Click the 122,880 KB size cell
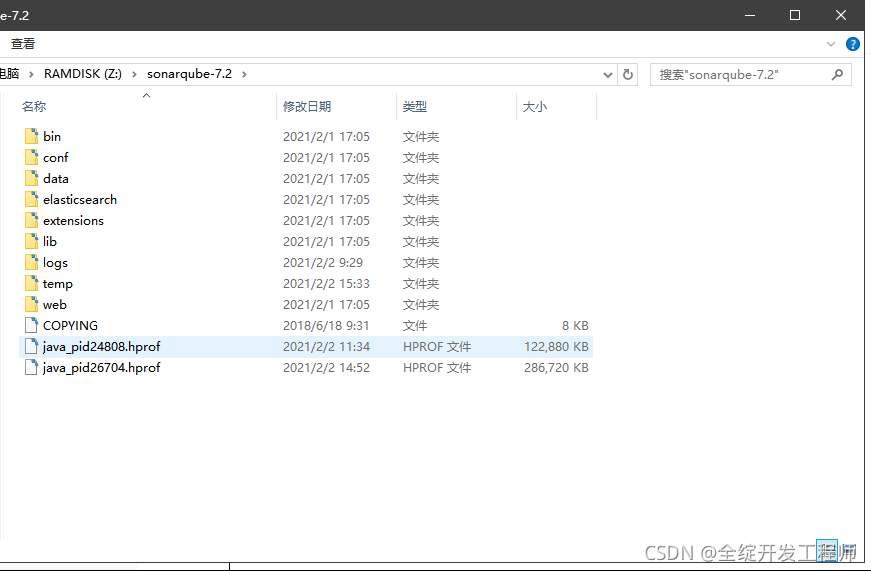Image resolution: width=871 pixels, height=571 pixels. [556, 347]
